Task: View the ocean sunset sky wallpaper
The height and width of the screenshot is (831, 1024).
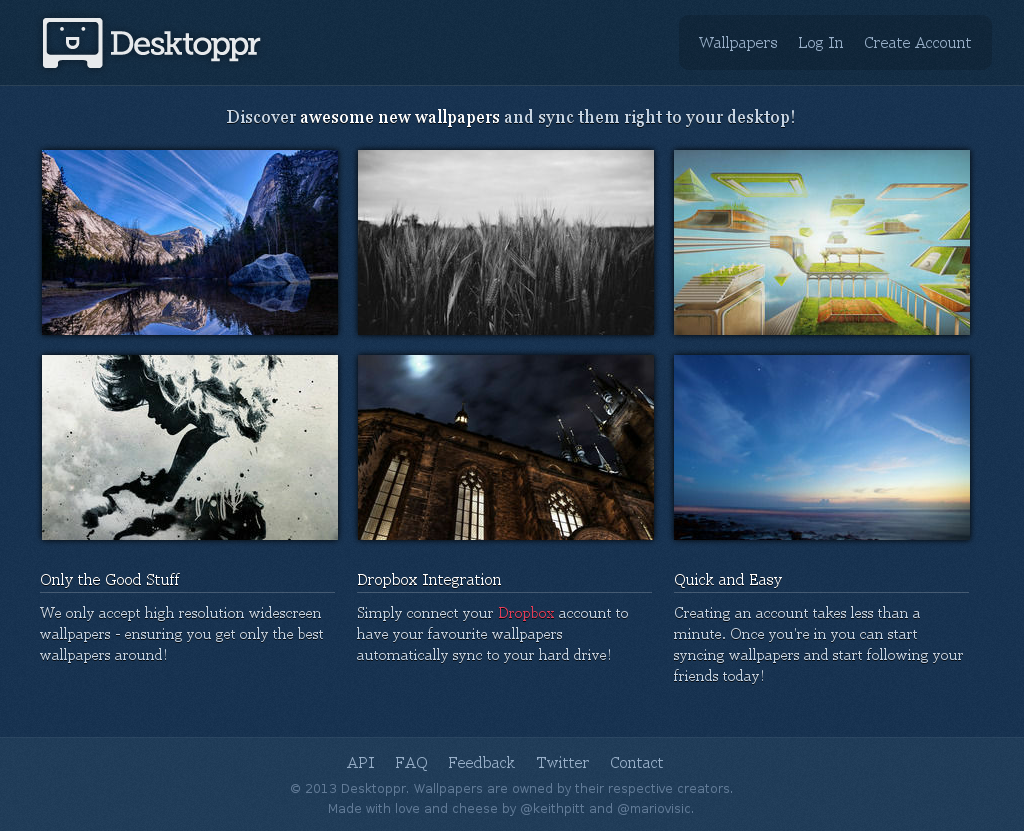Action: click(821, 447)
